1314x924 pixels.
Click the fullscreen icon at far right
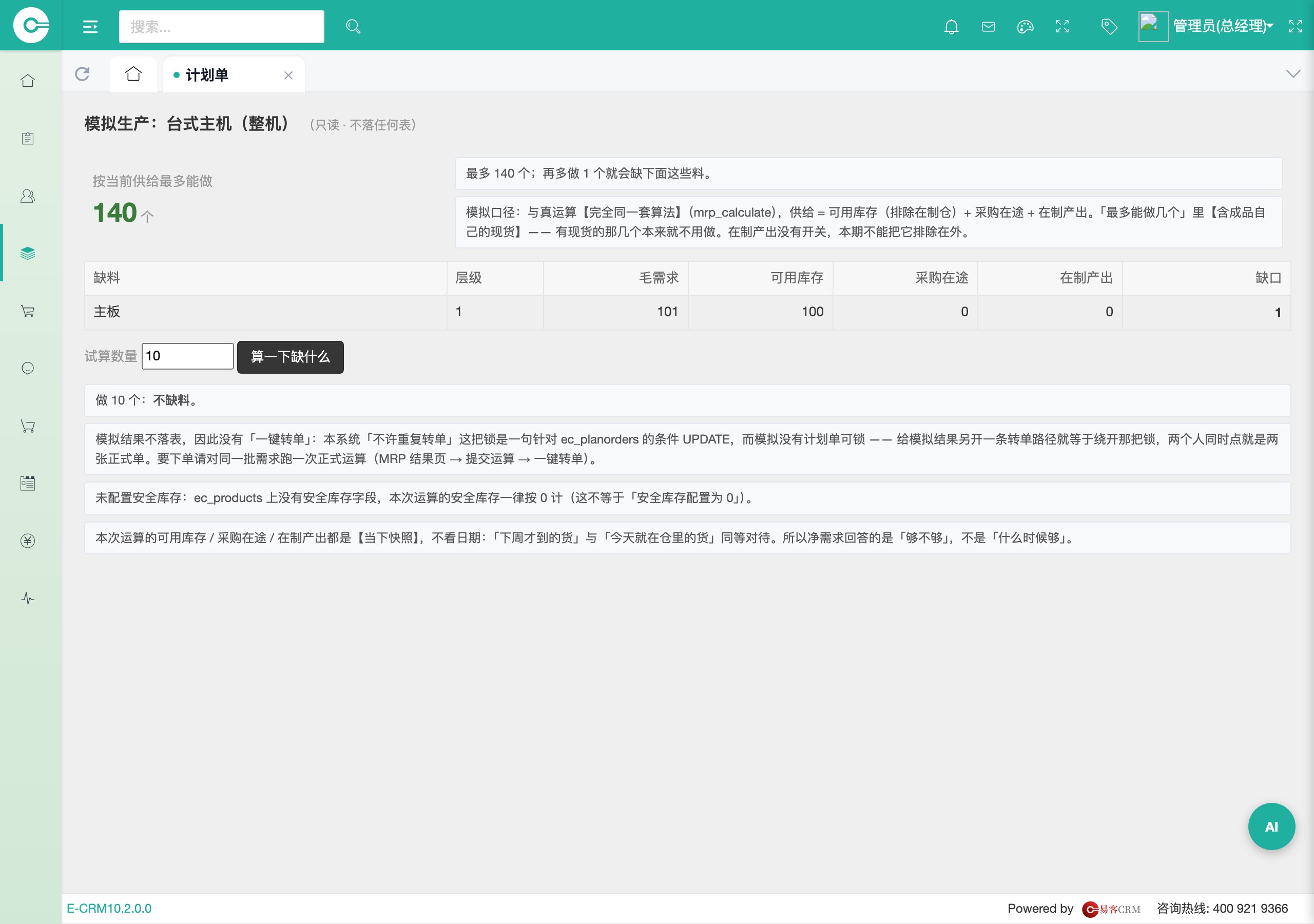coord(1295,26)
